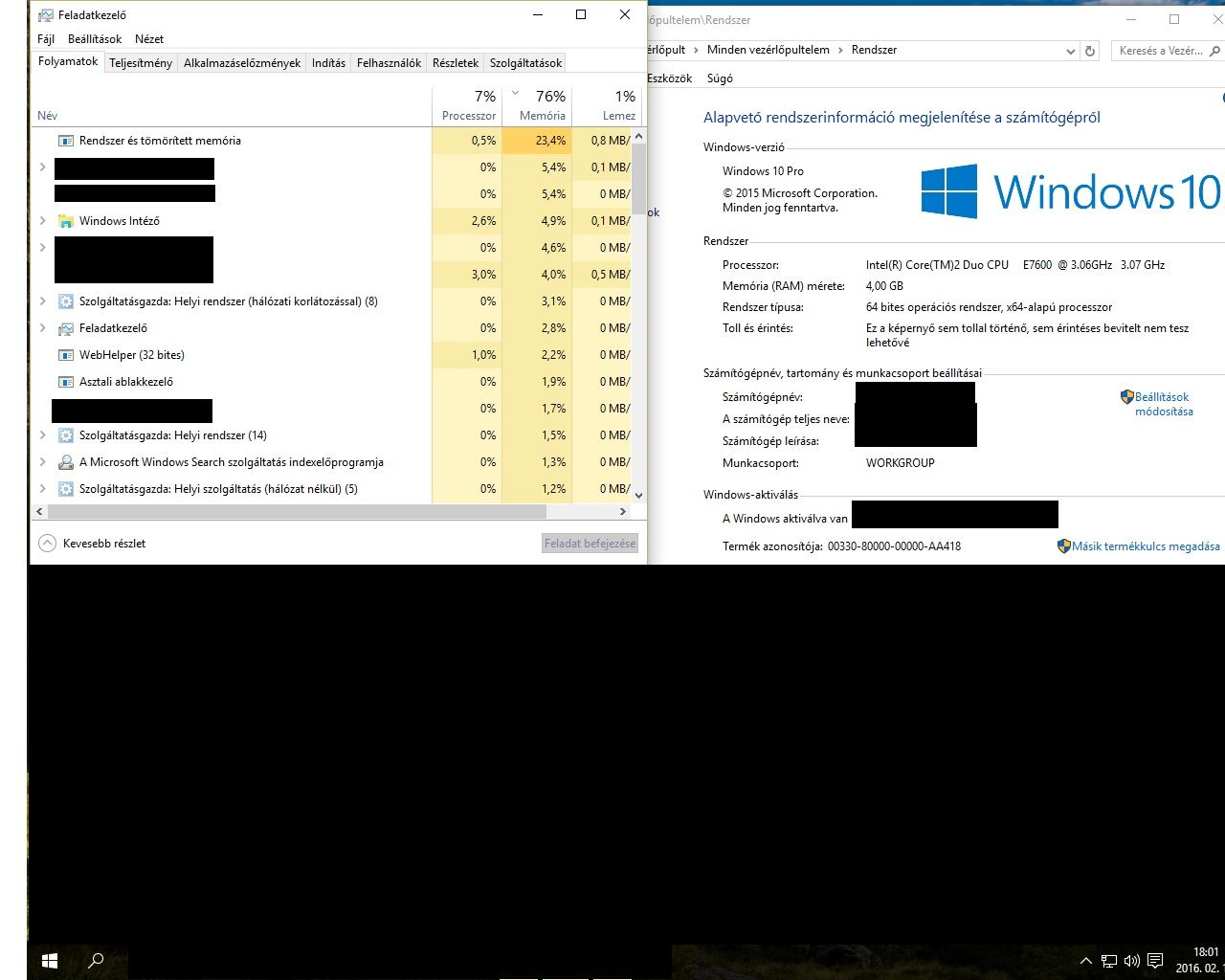
Task: Switch to the Felhasználók tab
Action: (389, 63)
